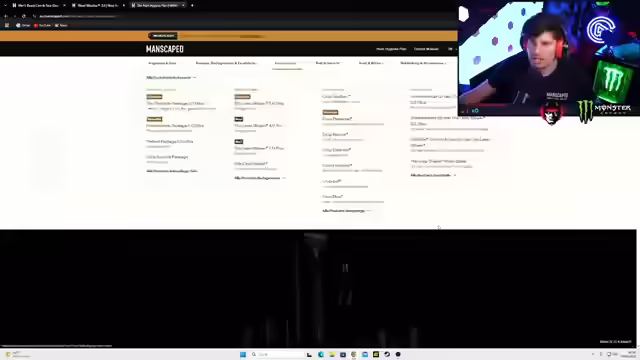Viewport: 640px width, 360px height.
Task: Open File Explorer from the taskbar
Action: point(332,354)
